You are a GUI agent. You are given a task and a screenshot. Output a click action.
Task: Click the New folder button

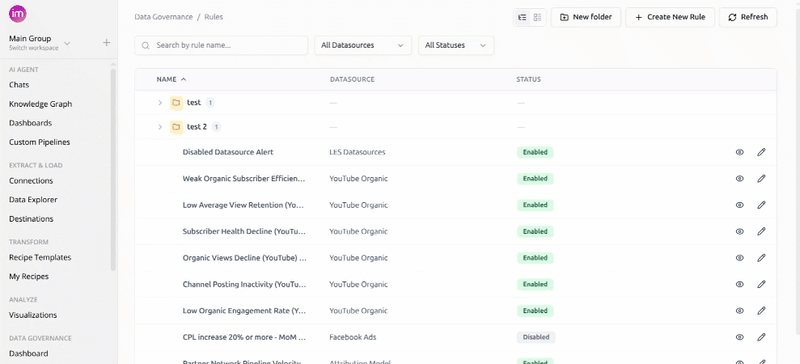pos(586,17)
